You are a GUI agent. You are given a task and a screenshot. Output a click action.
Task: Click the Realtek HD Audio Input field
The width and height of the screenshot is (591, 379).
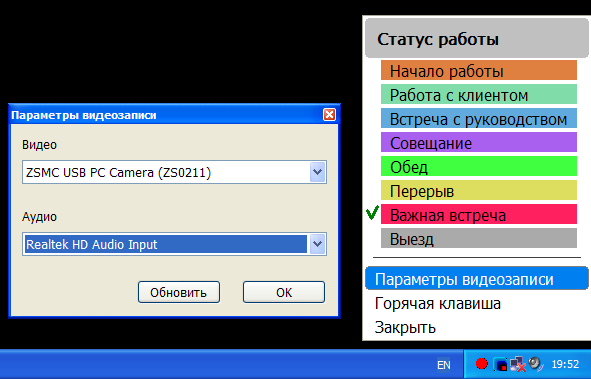pyautogui.click(x=174, y=244)
